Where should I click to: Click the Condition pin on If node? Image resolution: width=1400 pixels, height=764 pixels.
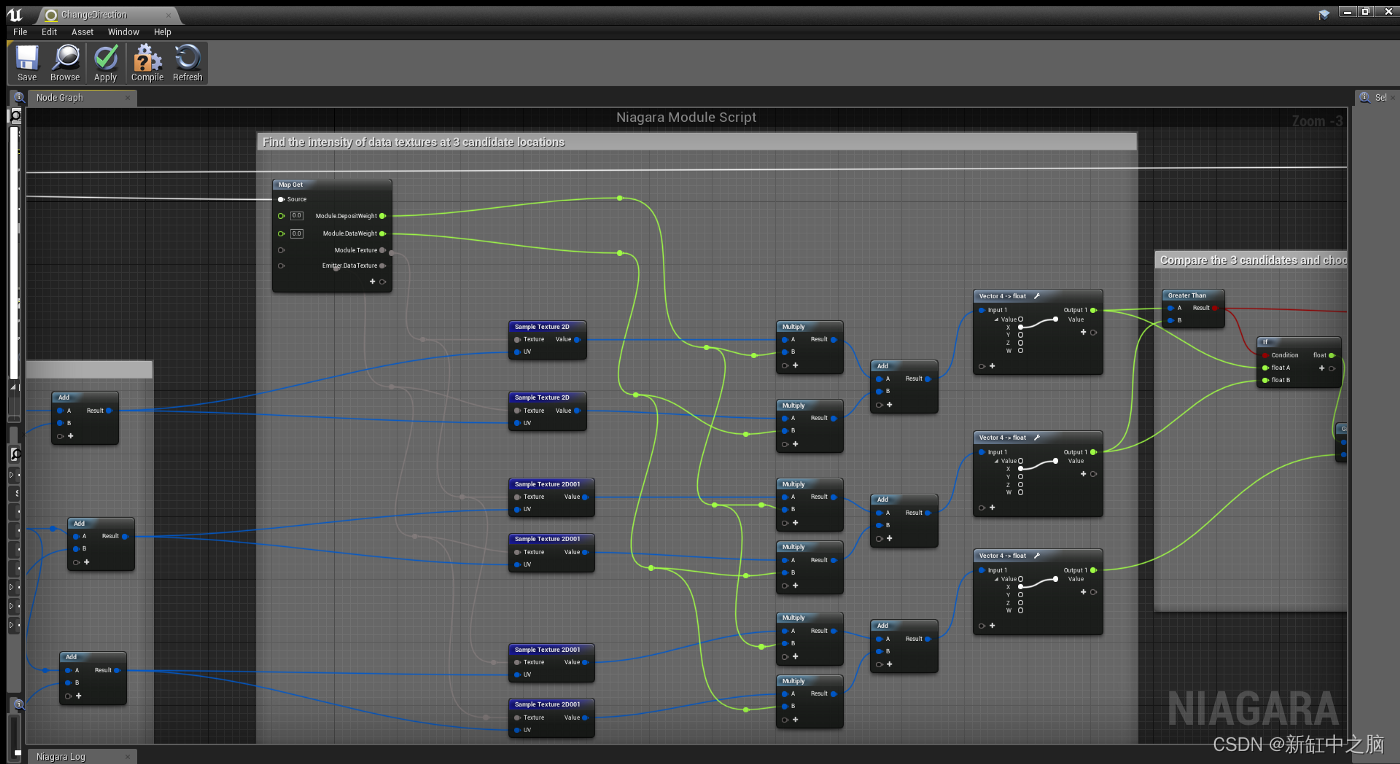1265,355
